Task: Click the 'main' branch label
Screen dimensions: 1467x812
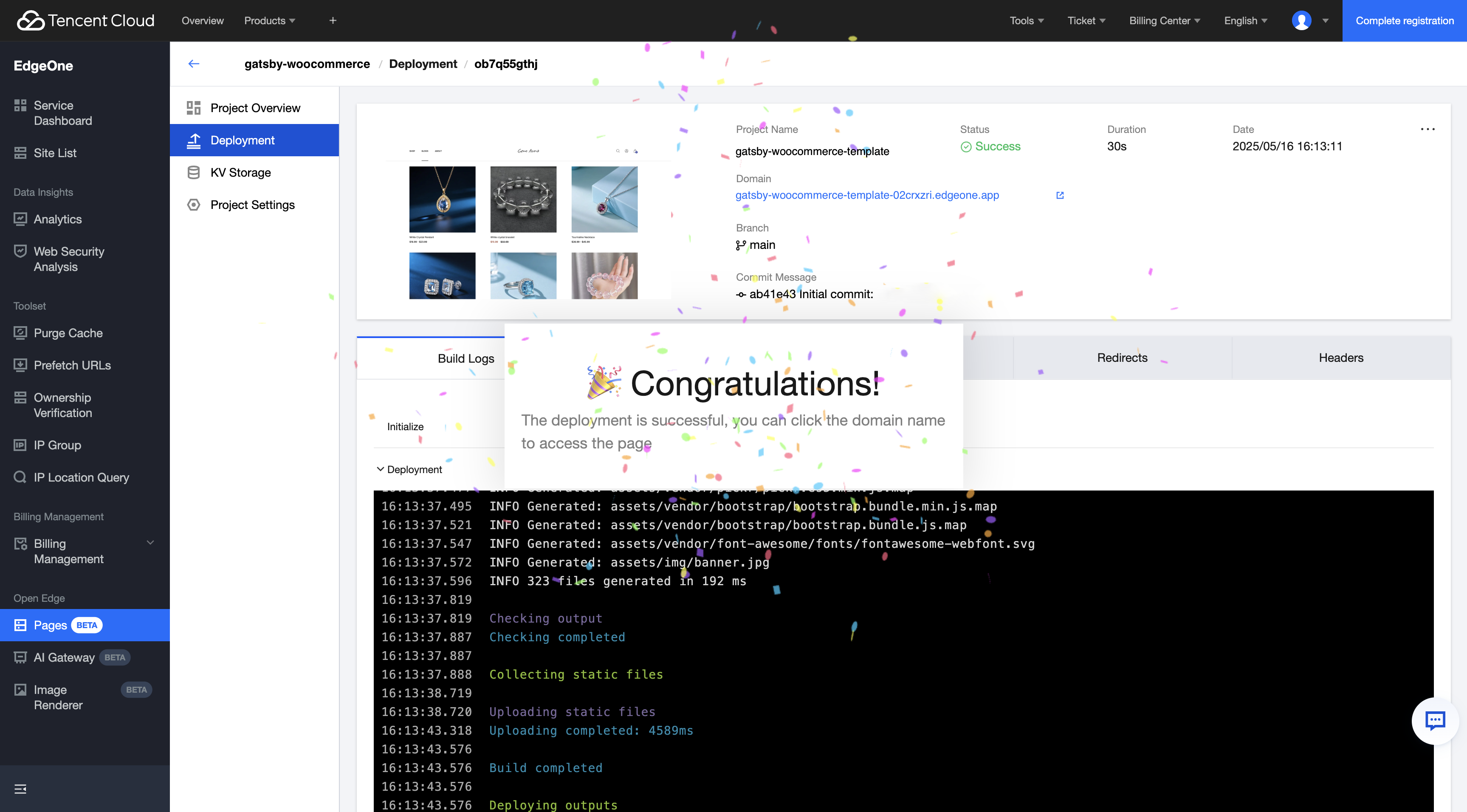Action: tap(762, 245)
